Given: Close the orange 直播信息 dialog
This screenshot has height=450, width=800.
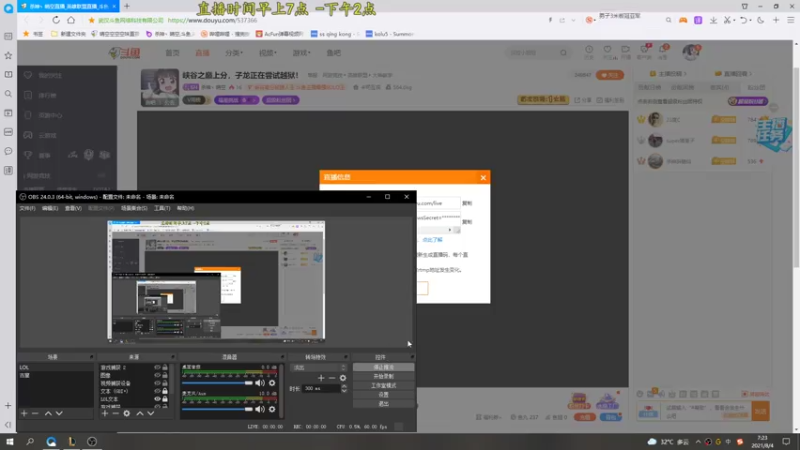Looking at the screenshot, I should (x=483, y=178).
